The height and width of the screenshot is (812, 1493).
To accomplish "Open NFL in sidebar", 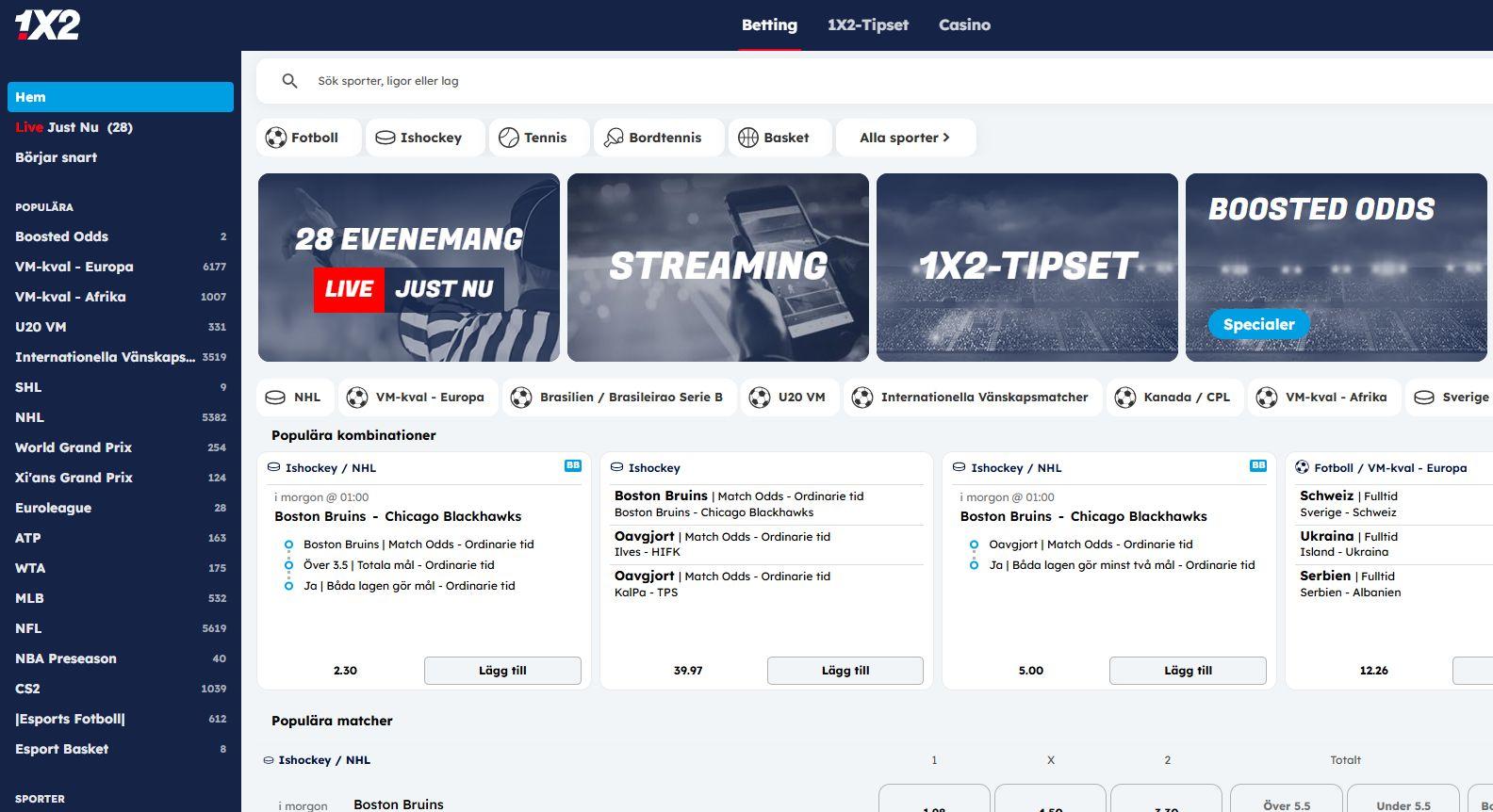I will pyautogui.click(x=121, y=628).
